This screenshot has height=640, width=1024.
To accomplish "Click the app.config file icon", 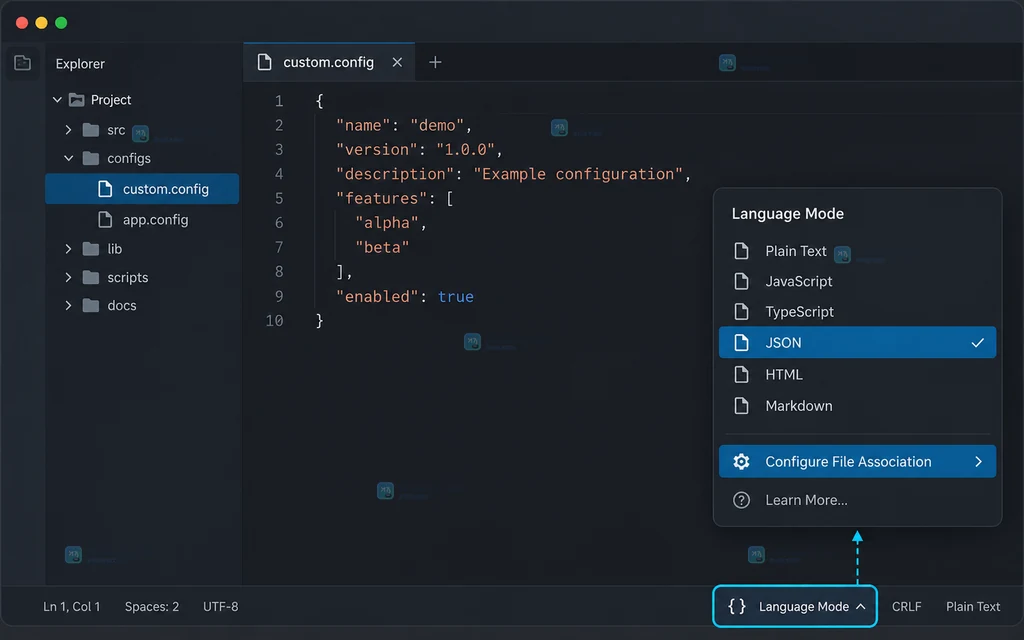I will pyautogui.click(x=105, y=219).
